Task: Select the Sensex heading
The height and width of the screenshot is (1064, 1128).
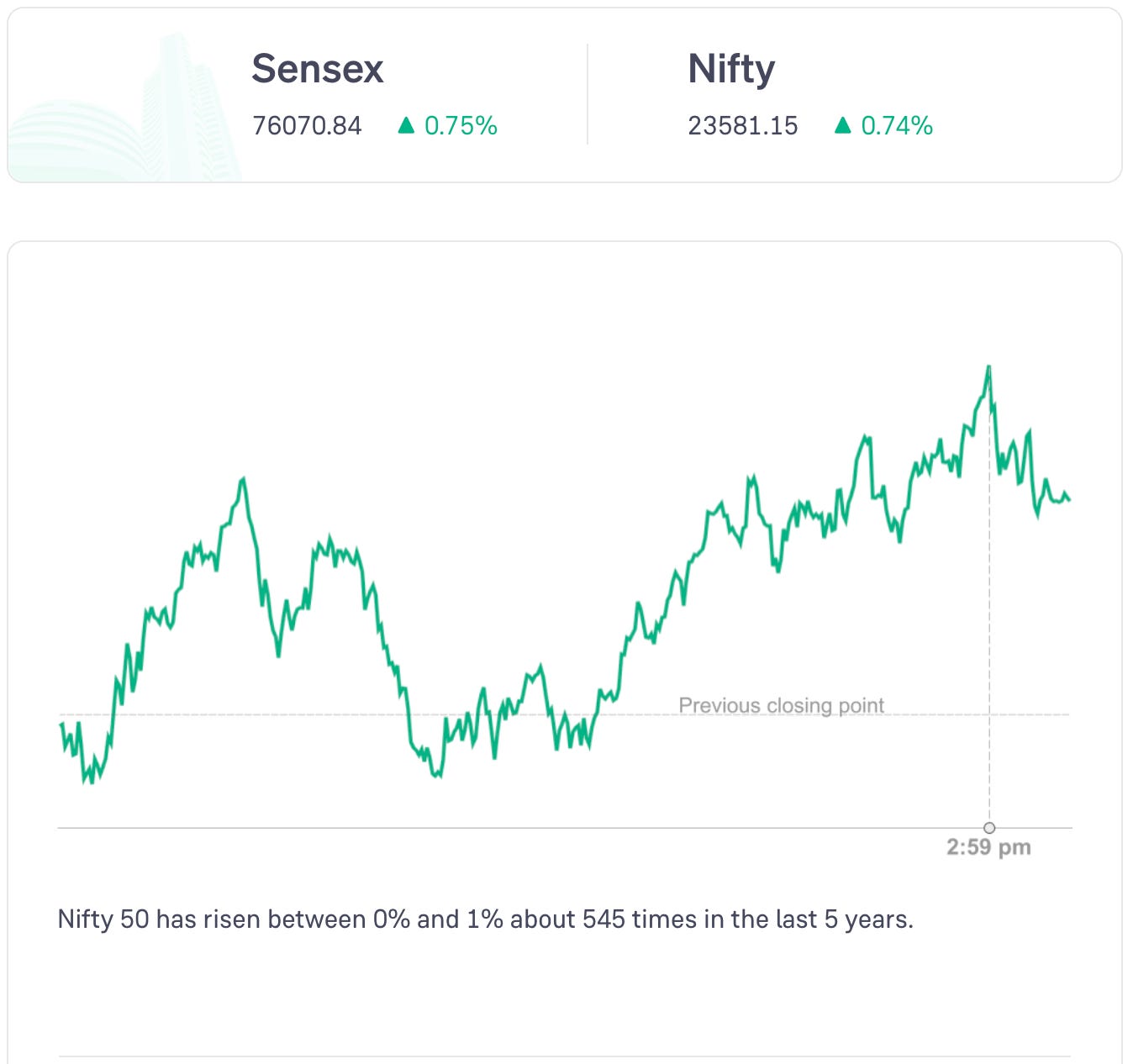Action: coord(317,69)
